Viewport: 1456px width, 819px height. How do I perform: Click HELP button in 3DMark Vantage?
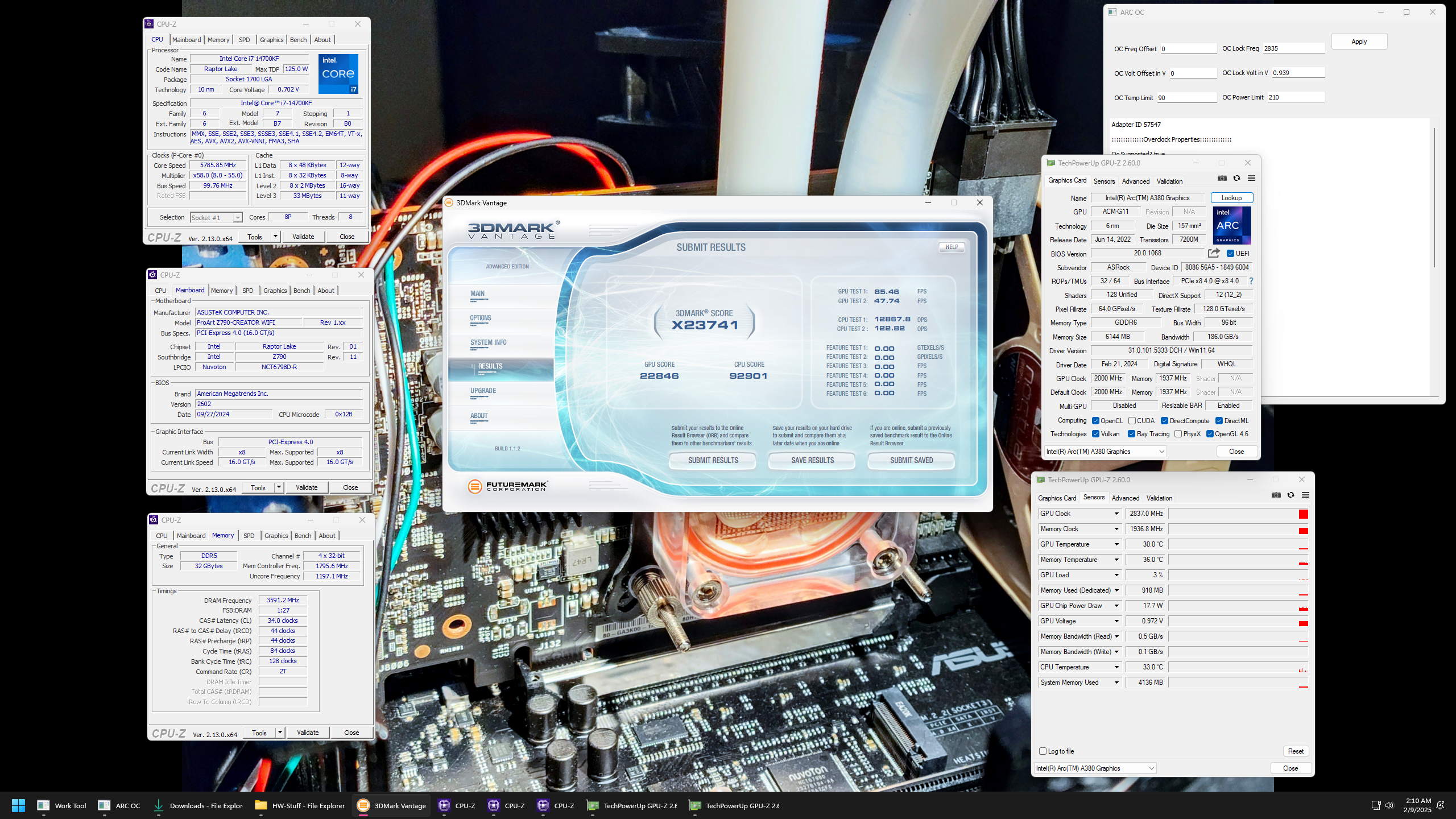(x=952, y=247)
